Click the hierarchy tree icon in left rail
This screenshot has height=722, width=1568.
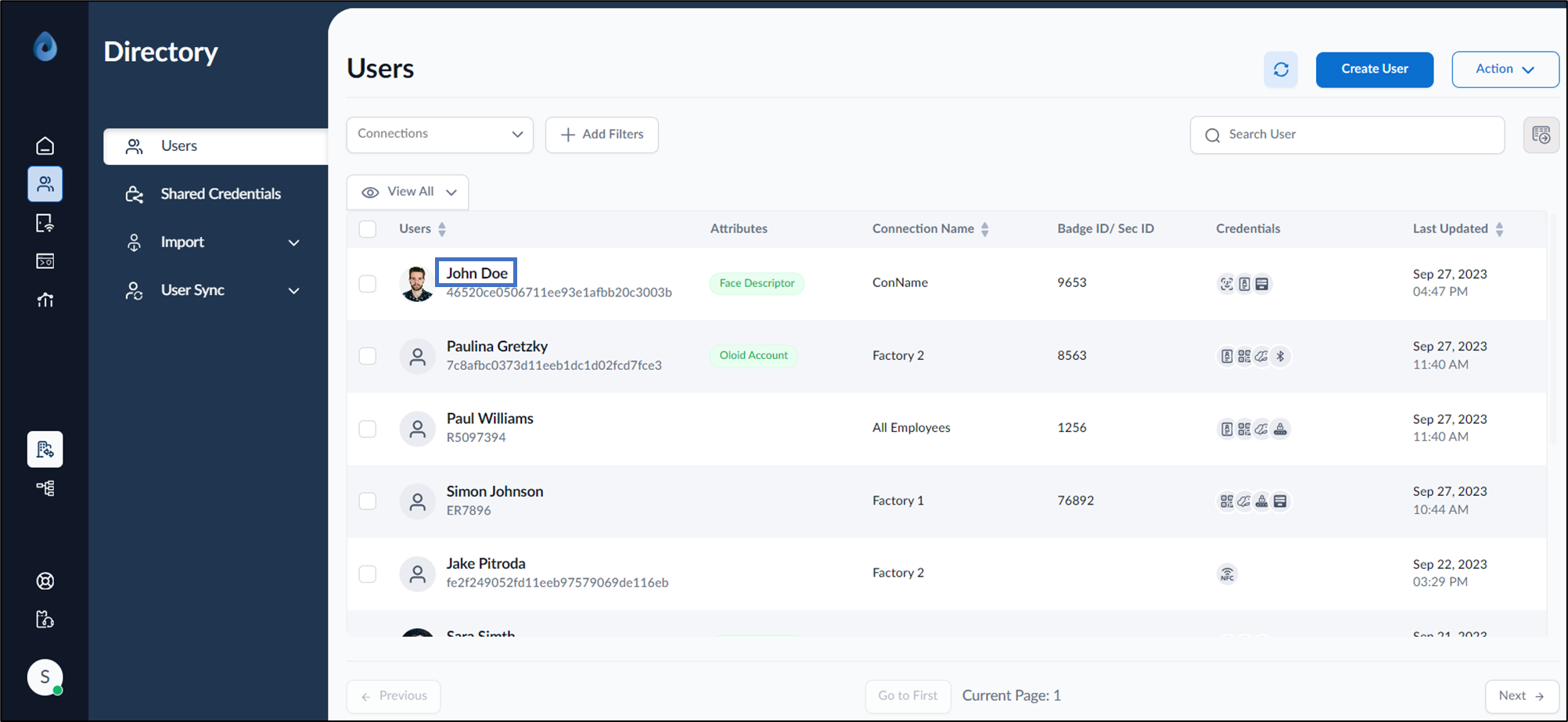point(45,489)
